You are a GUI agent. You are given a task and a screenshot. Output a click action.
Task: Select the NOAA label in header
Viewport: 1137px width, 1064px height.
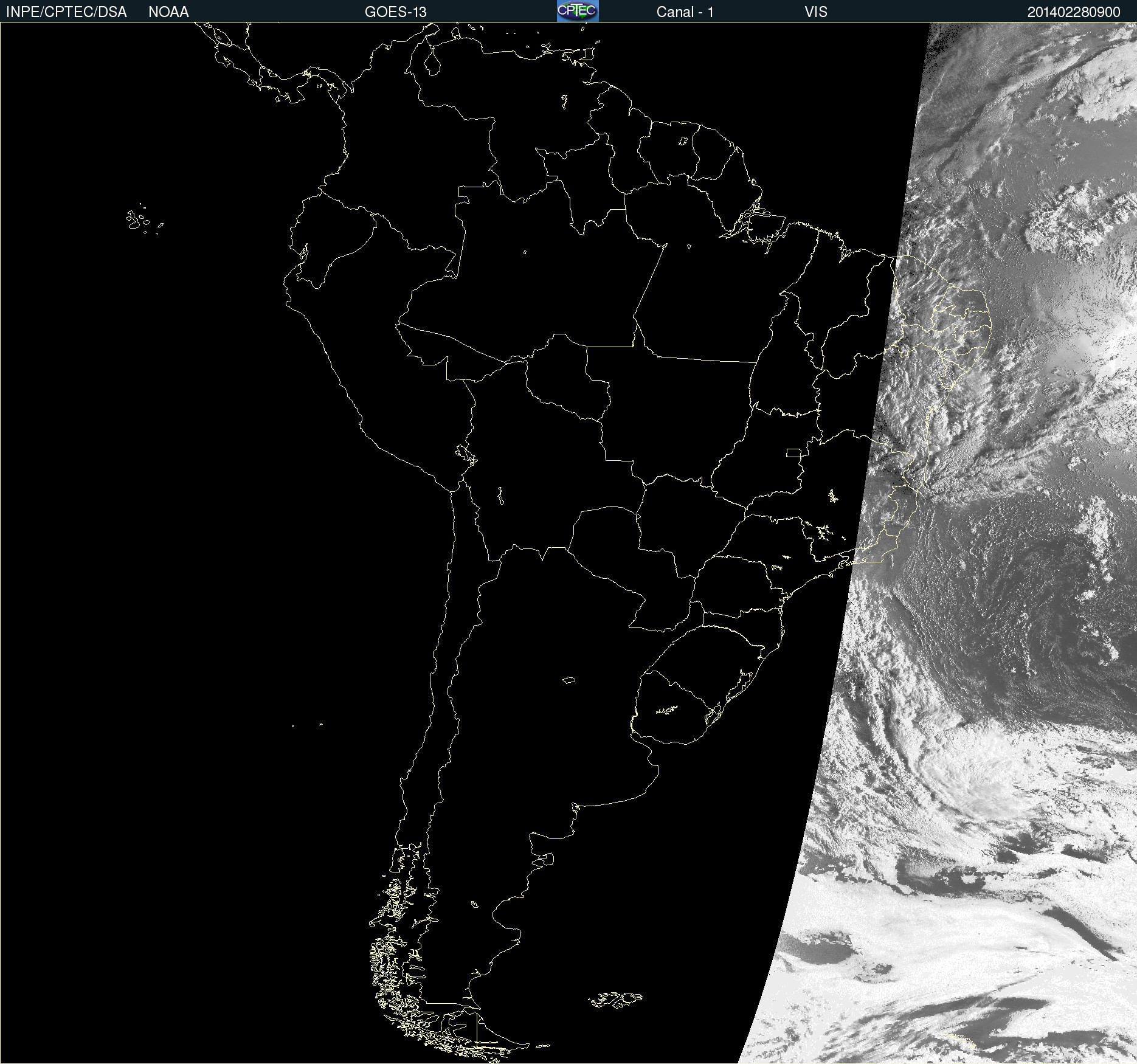[x=168, y=12]
